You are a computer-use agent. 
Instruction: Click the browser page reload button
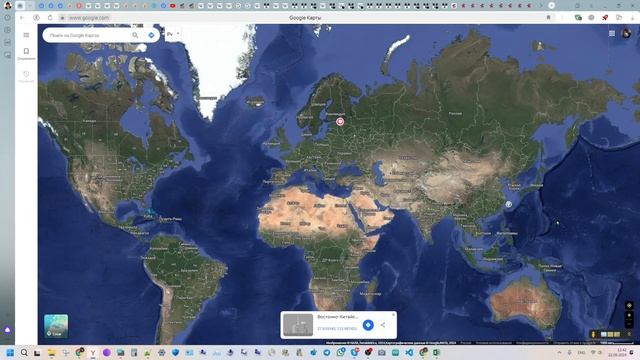[50, 18]
